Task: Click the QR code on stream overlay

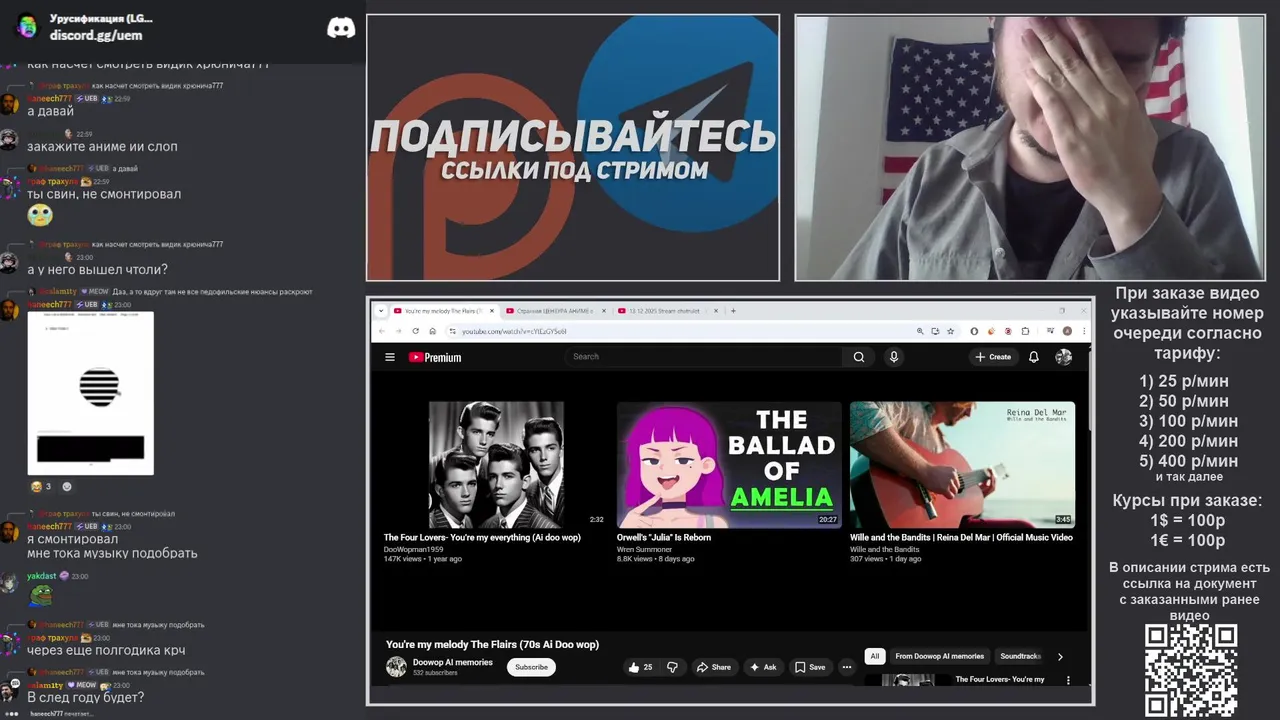Action: coord(1191,671)
